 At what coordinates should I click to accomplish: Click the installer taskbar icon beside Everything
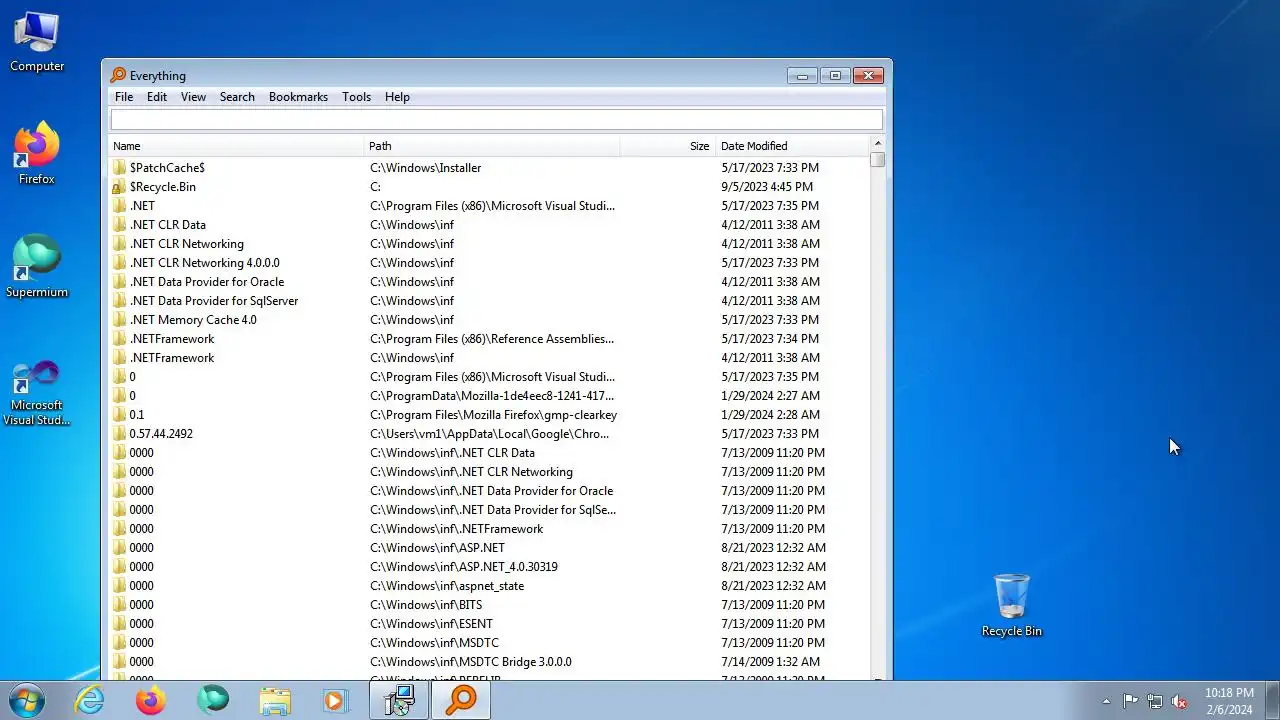[x=399, y=700]
